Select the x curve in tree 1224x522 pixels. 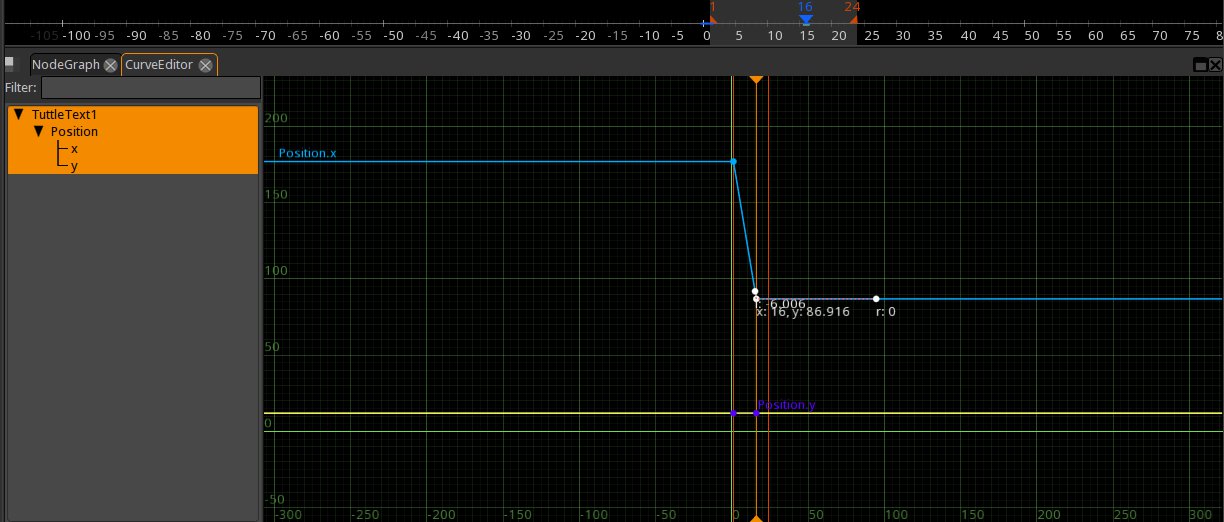[x=74, y=149]
